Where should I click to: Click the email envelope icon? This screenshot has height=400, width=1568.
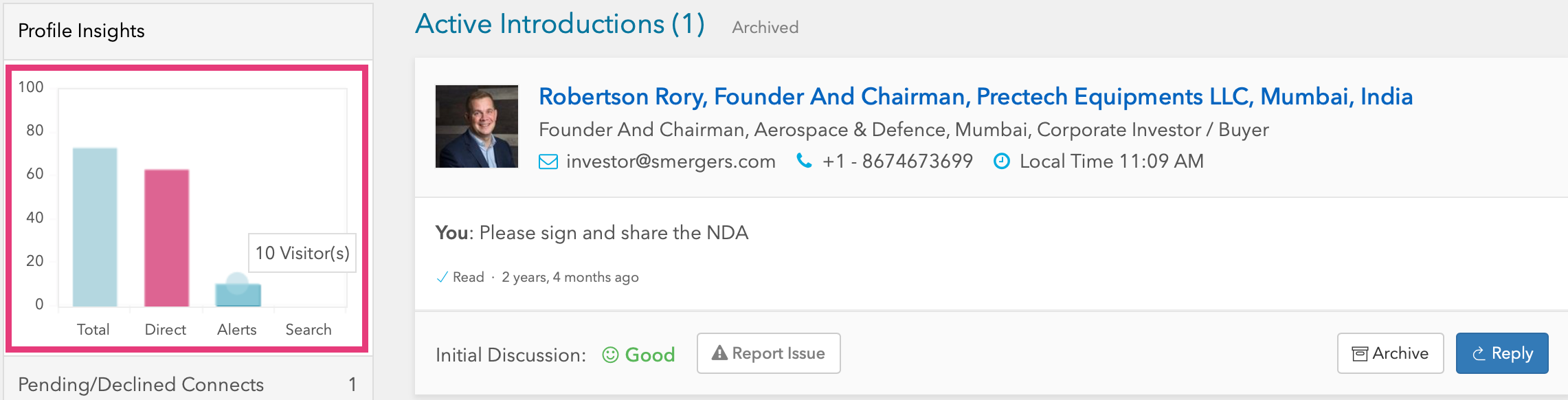click(x=548, y=162)
